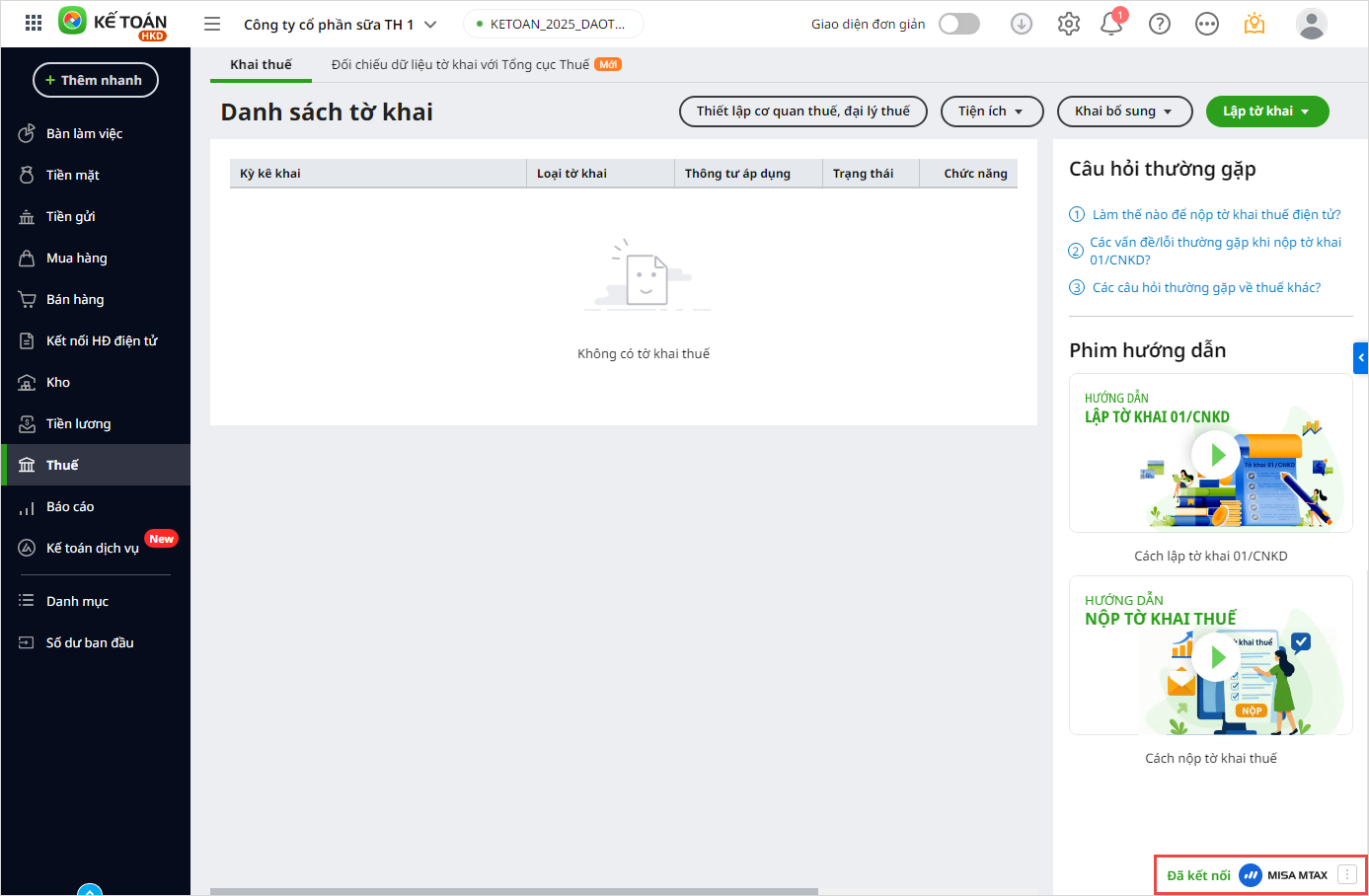Image resolution: width=1369 pixels, height=896 pixels.
Task: Click Thiết lập cơ quan thuế, đại lý thuế
Action: coord(802,112)
